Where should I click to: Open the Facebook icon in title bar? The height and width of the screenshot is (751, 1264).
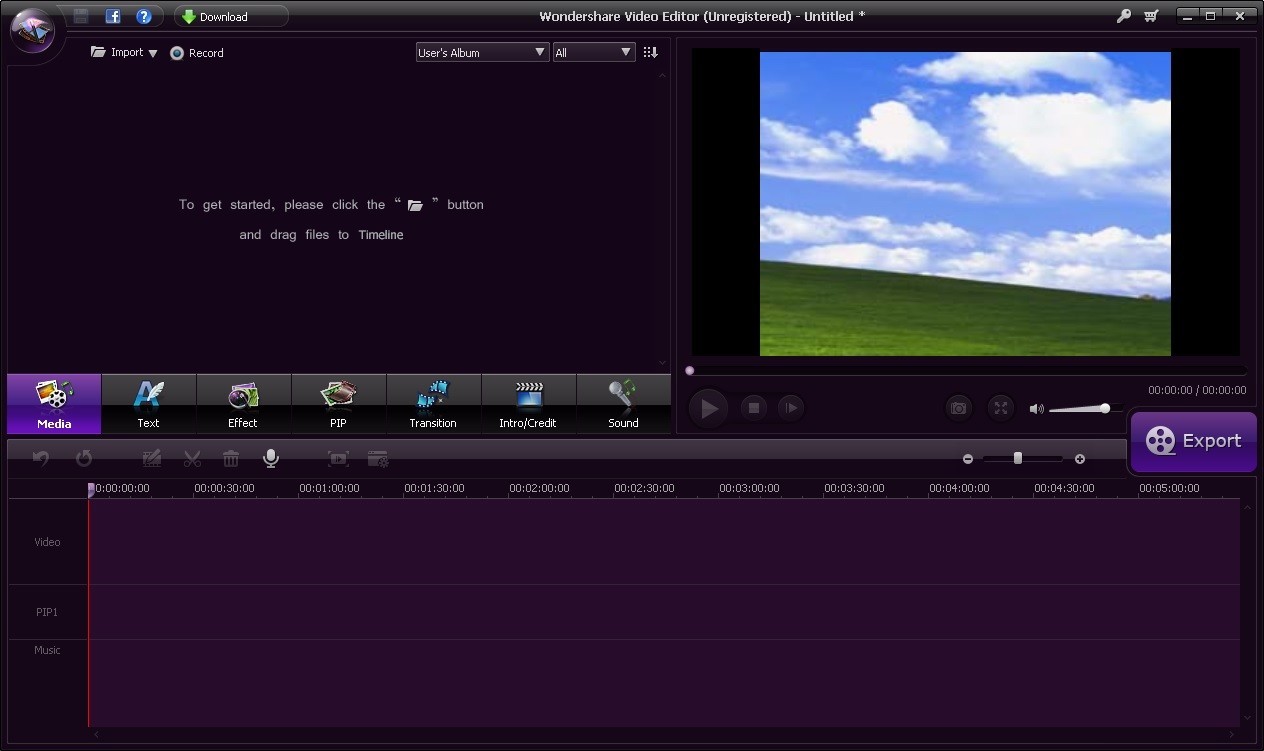pos(113,16)
